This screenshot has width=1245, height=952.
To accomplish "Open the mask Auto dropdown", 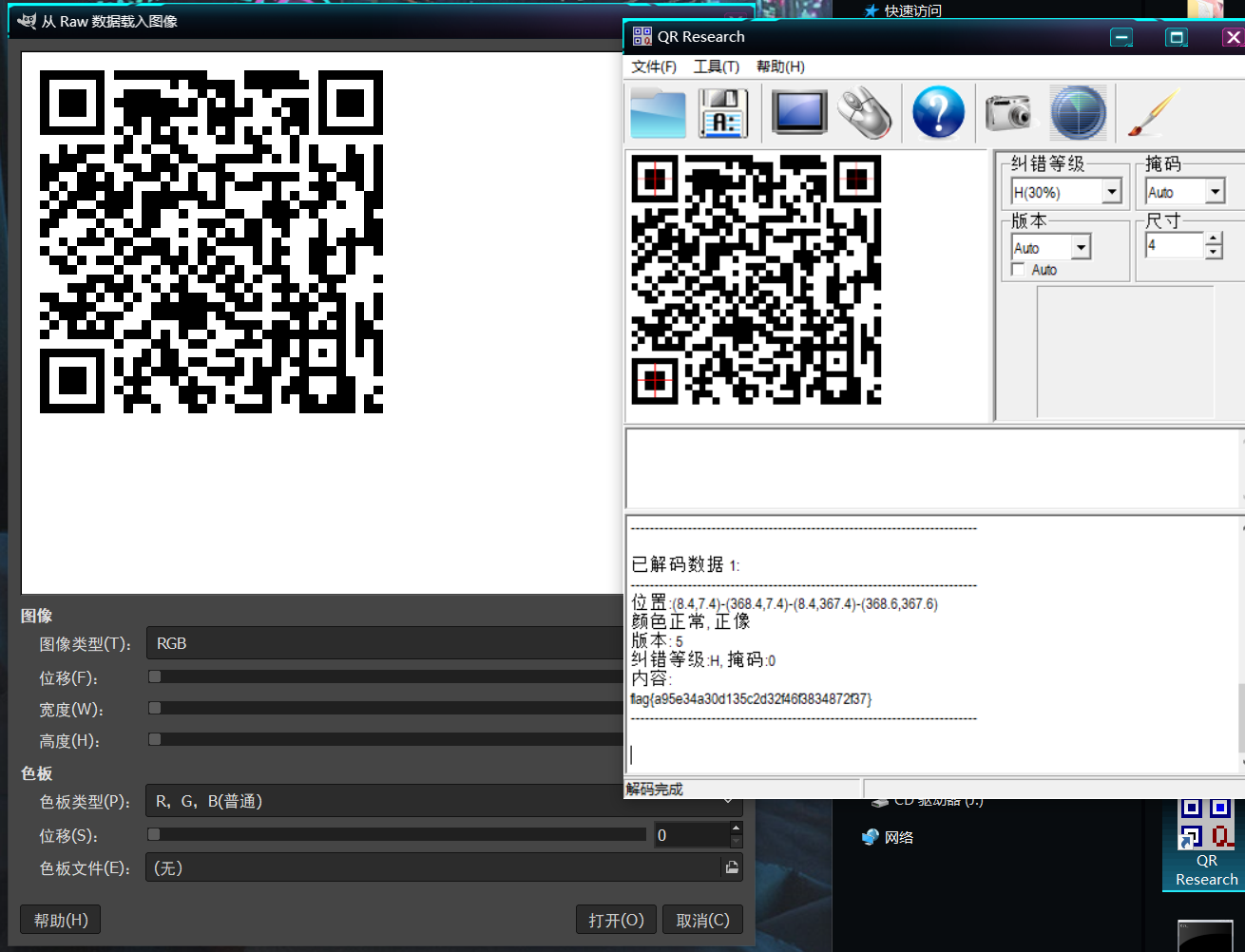I will (x=1215, y=192).
